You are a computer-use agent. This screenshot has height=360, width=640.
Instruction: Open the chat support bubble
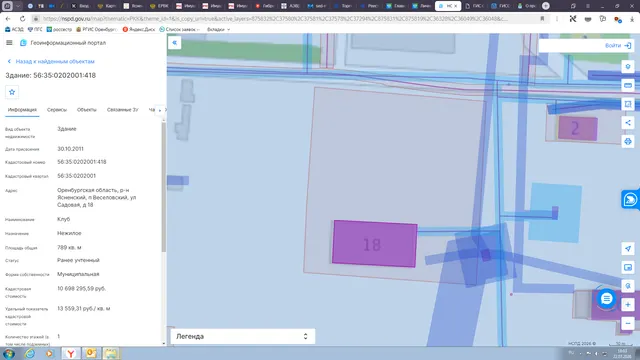(607, 299)
